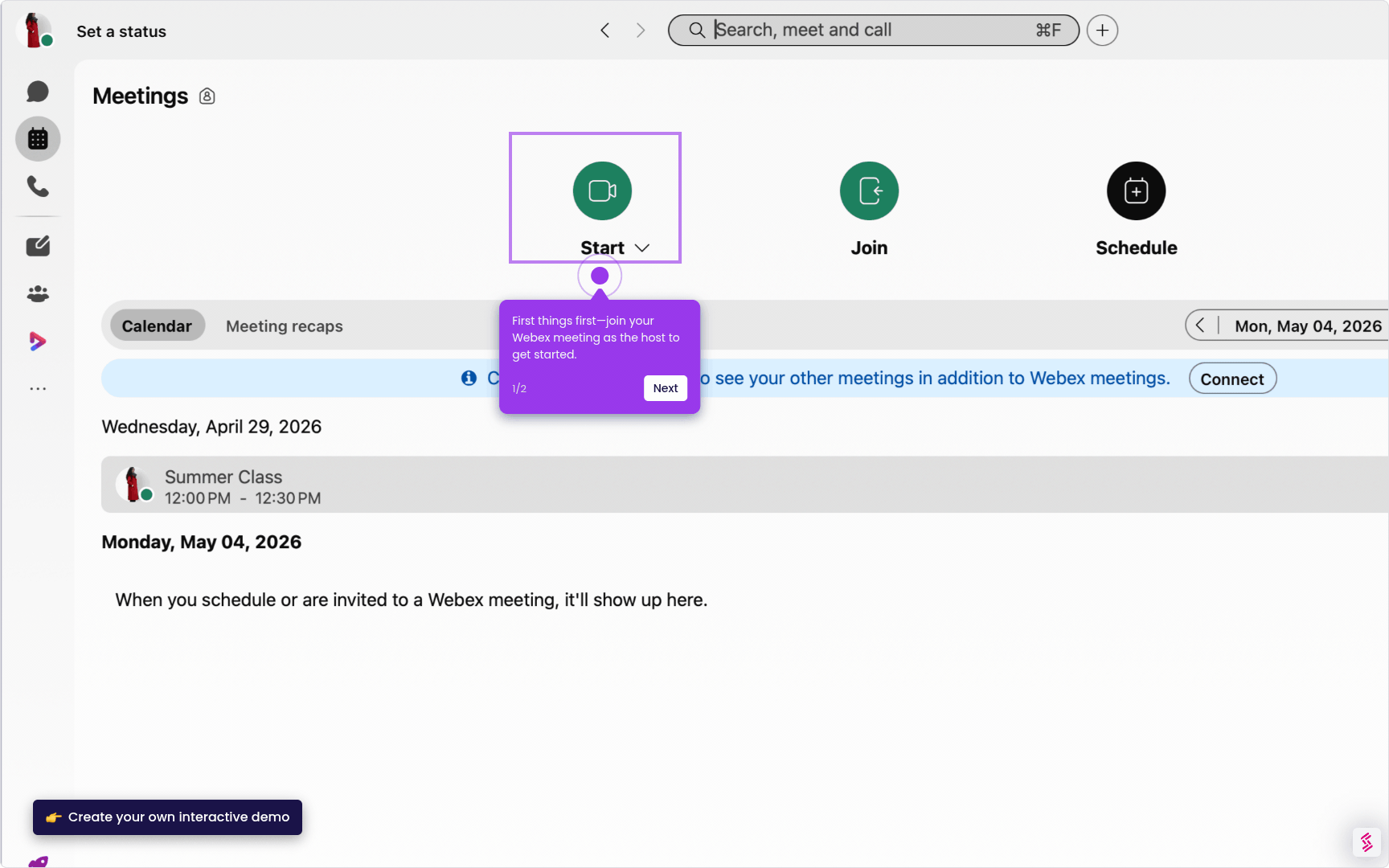Show more sidebar options (three dots)
The width and height of the screenshot is (1389, 868).
[38, 389]
